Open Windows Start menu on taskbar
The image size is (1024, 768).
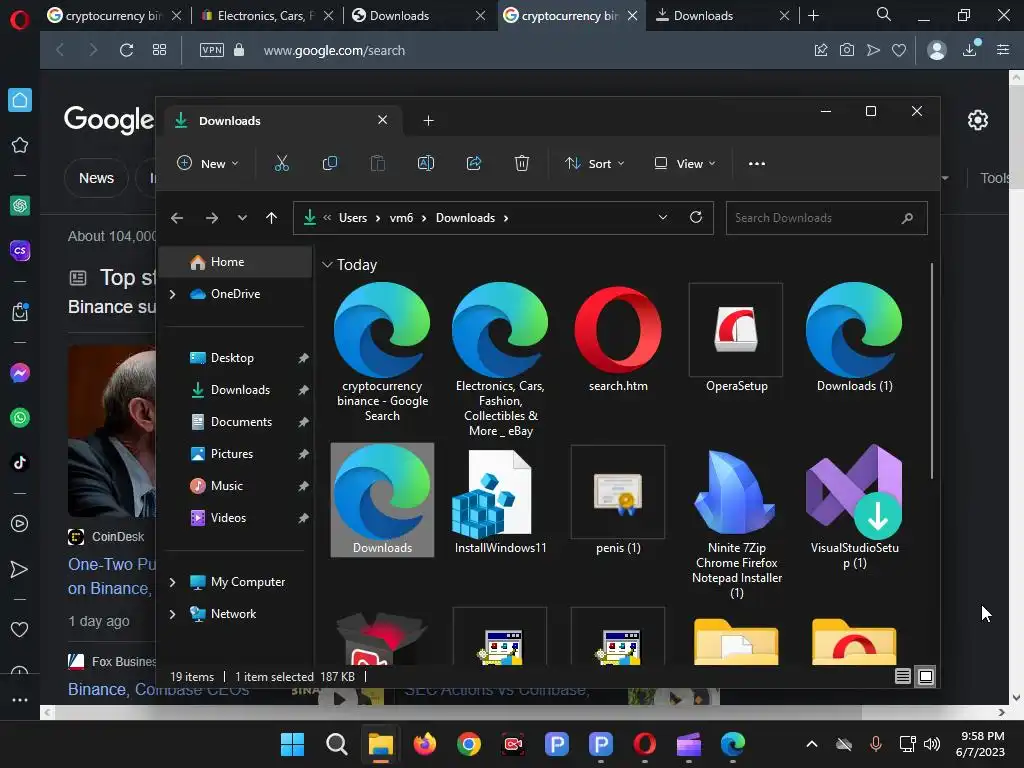(293, 744)
